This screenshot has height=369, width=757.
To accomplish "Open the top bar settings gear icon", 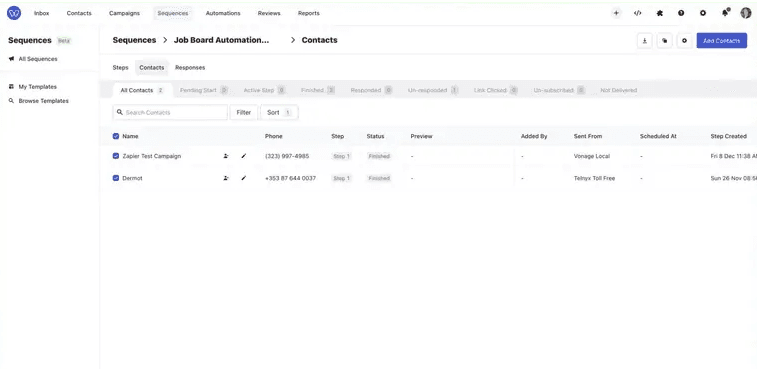I will [702, 13].
